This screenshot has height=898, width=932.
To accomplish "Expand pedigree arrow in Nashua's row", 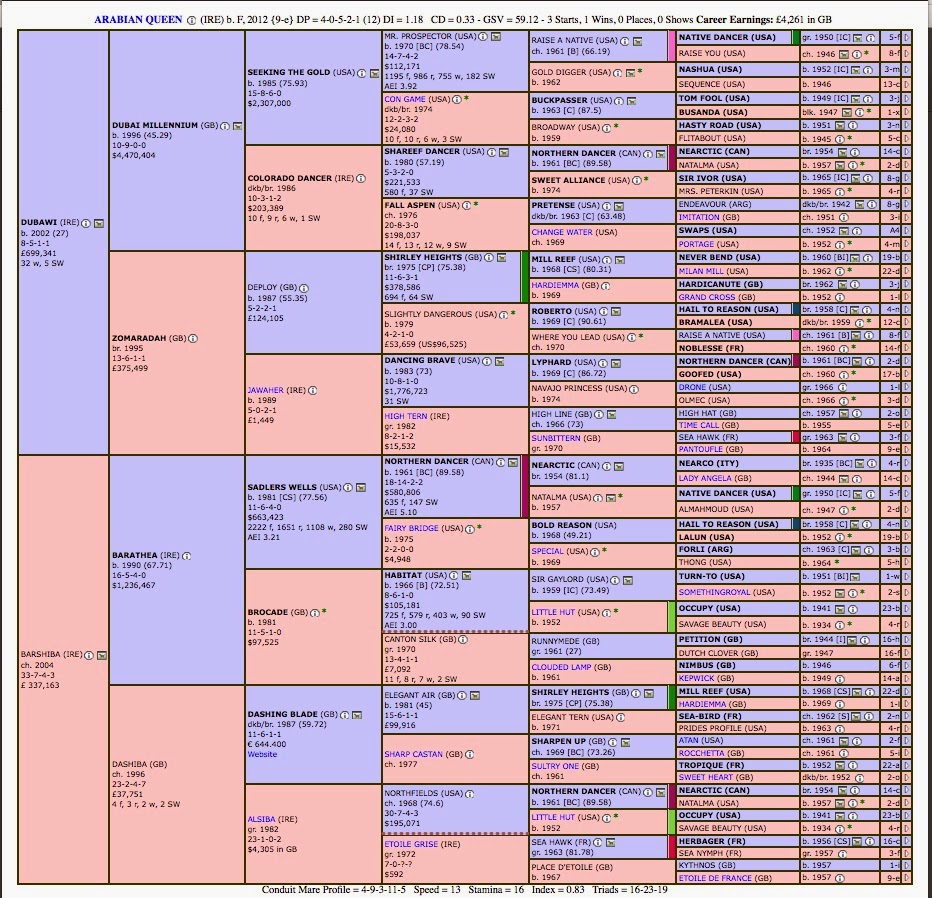I will coord(906,70).
